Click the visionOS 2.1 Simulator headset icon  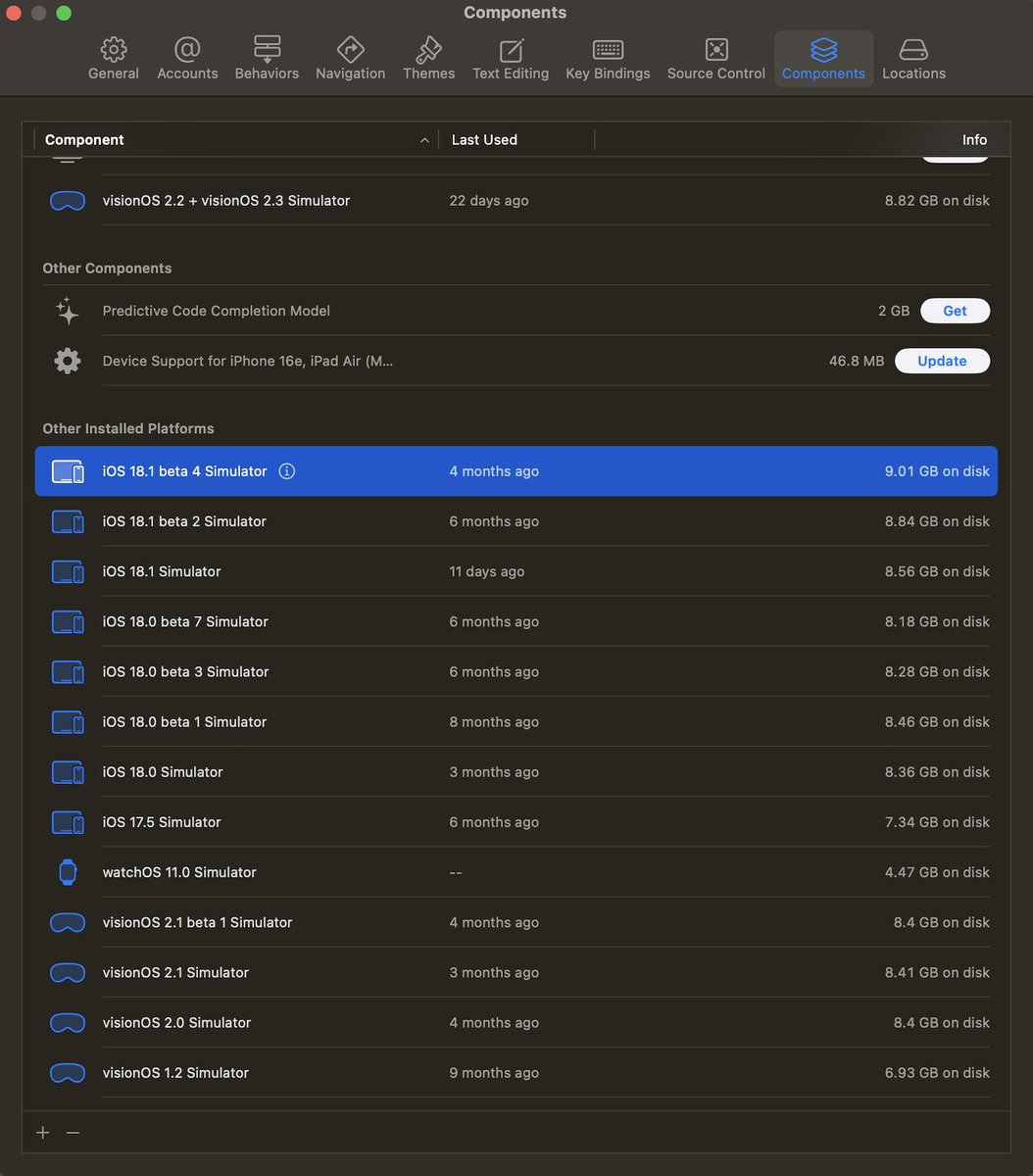[x=68, y=972]
